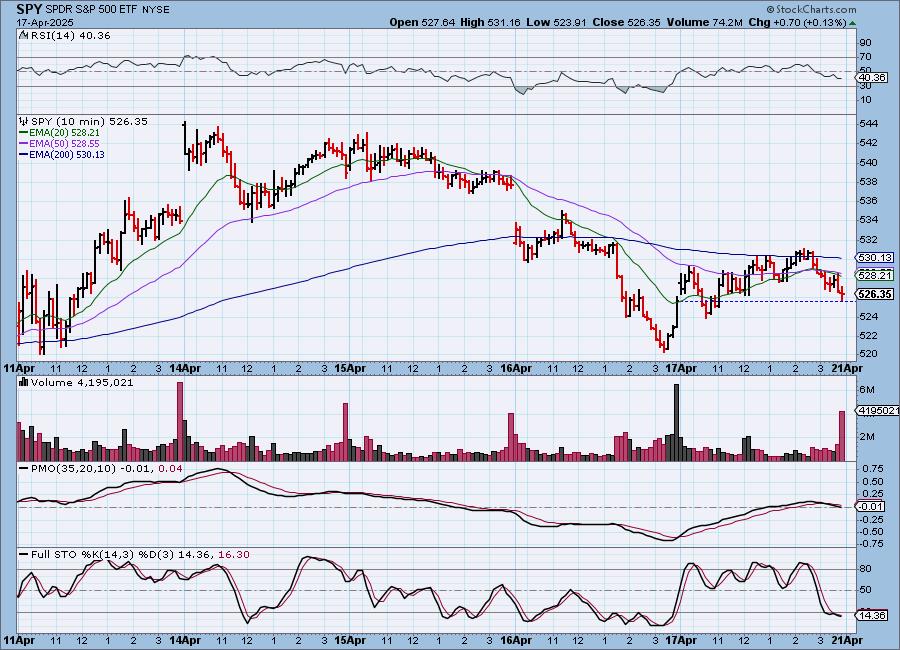
Task: Click the 2M volume axis label
Action: click(x=867, y=436)
